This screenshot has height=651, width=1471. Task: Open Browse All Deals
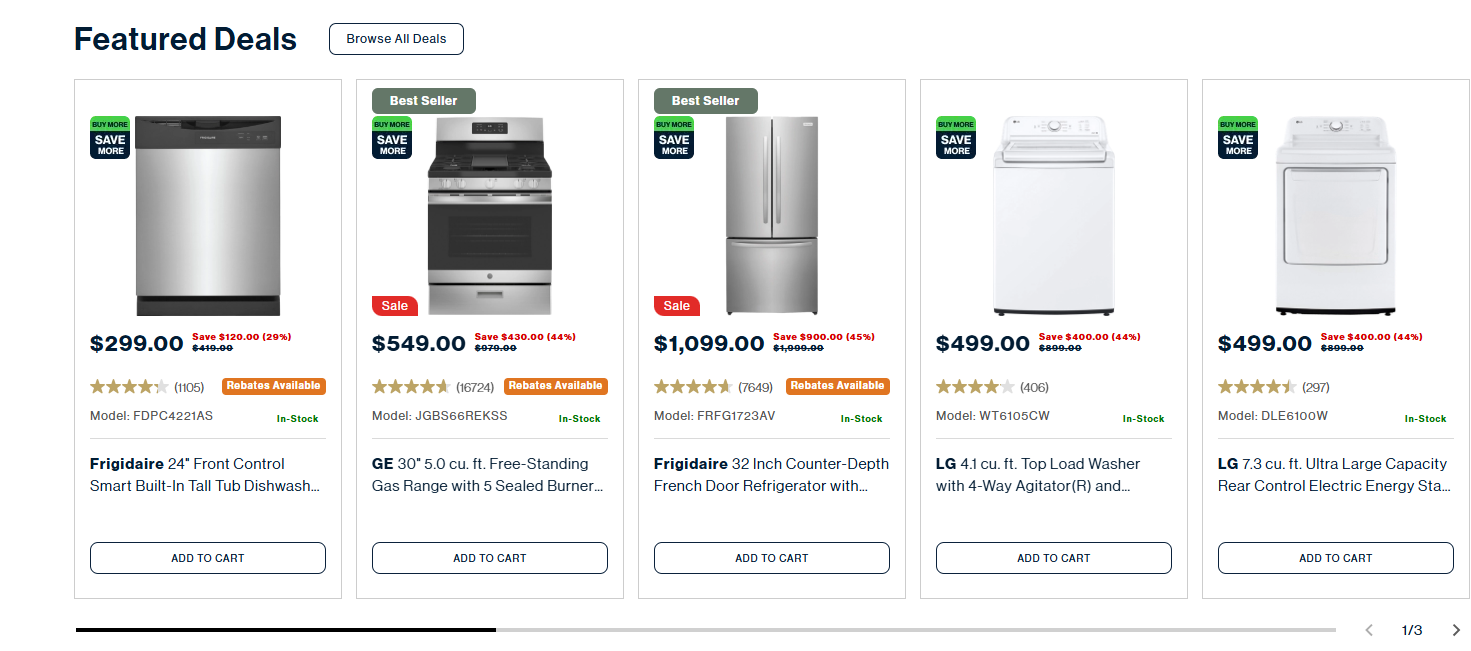(396, 39)
